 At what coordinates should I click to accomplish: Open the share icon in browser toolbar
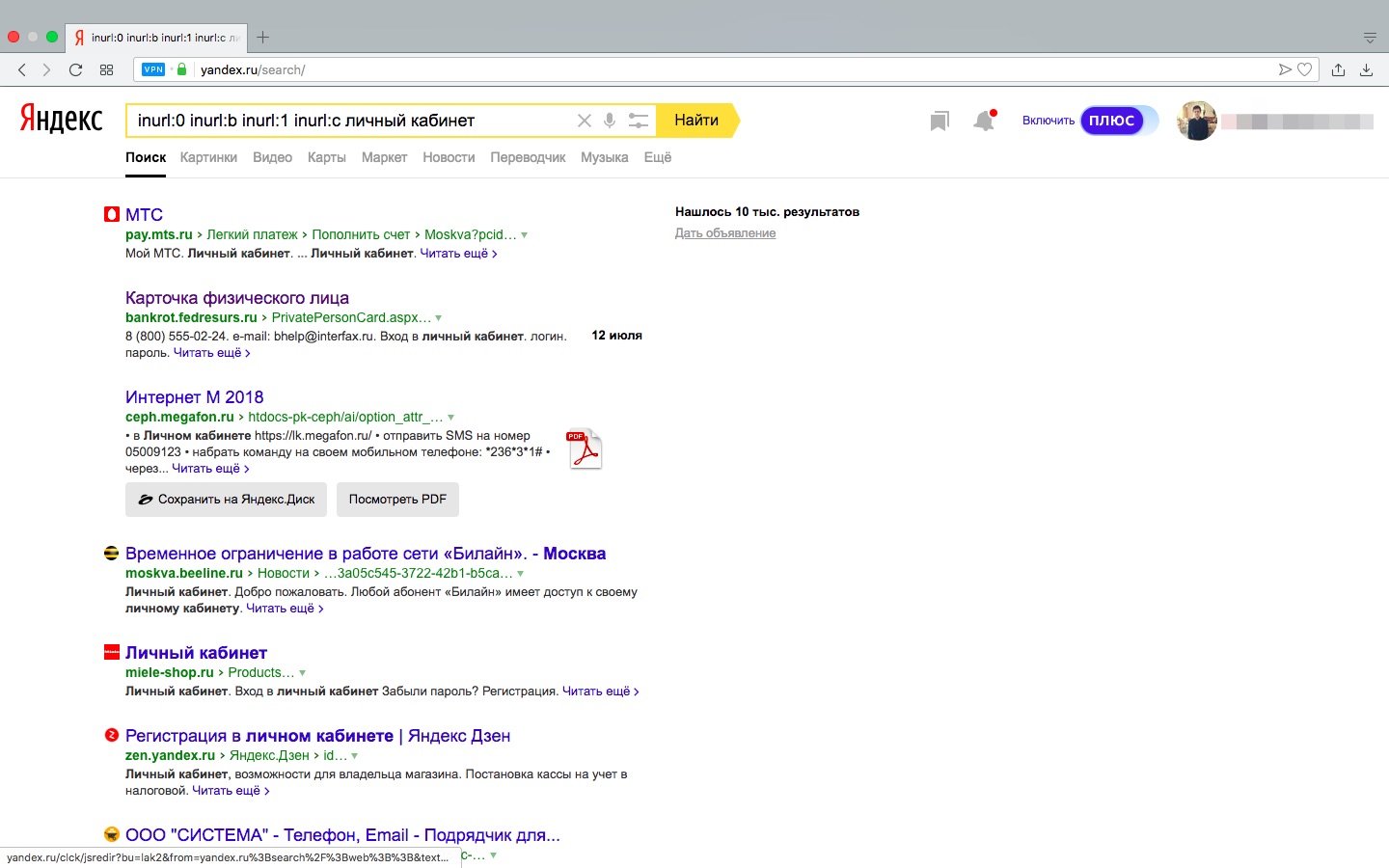[x=1338, y=69]
